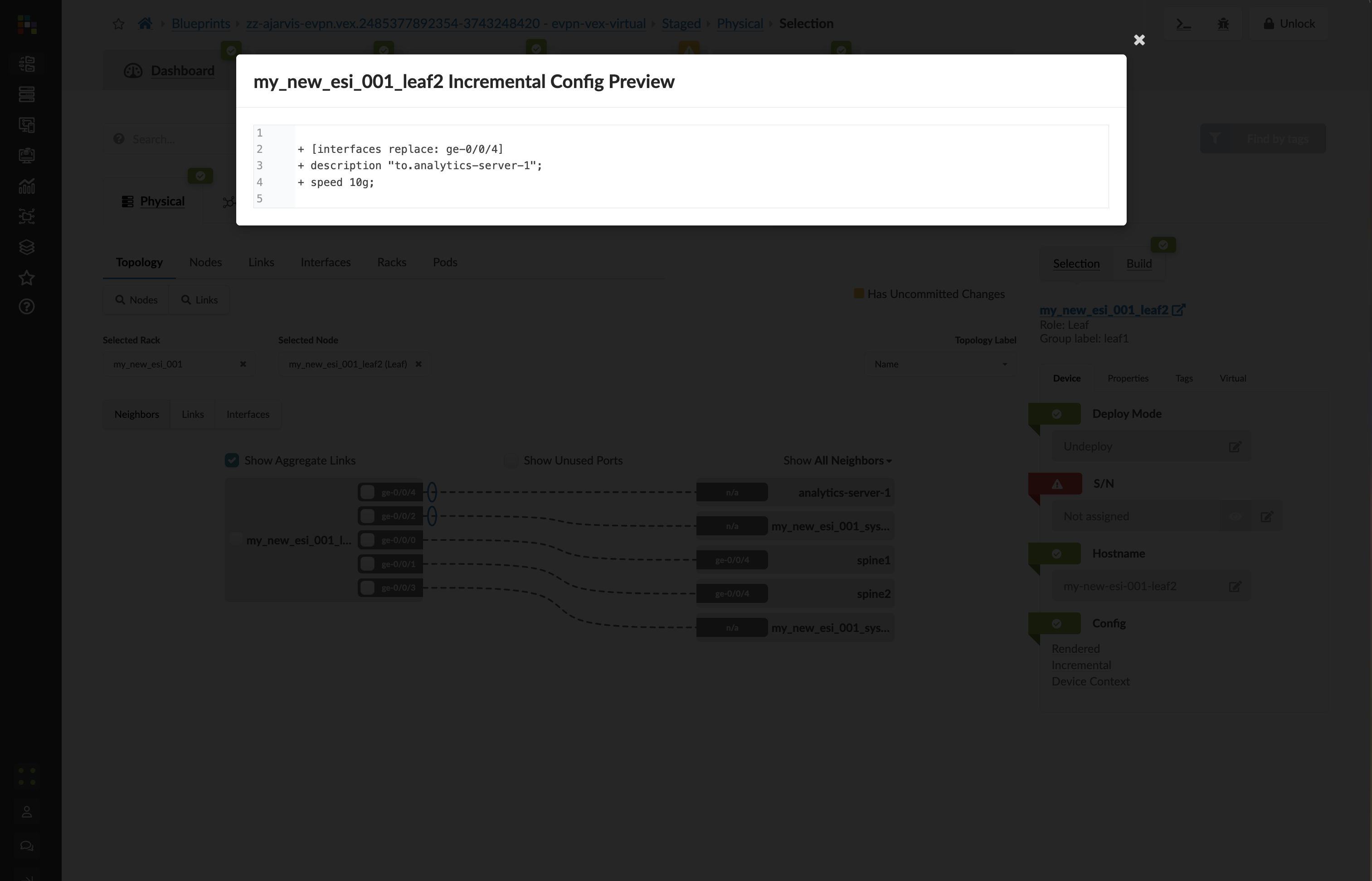1372x881 pixels.
Task: Go to home via house icon
Action: (x=145, y=24)
